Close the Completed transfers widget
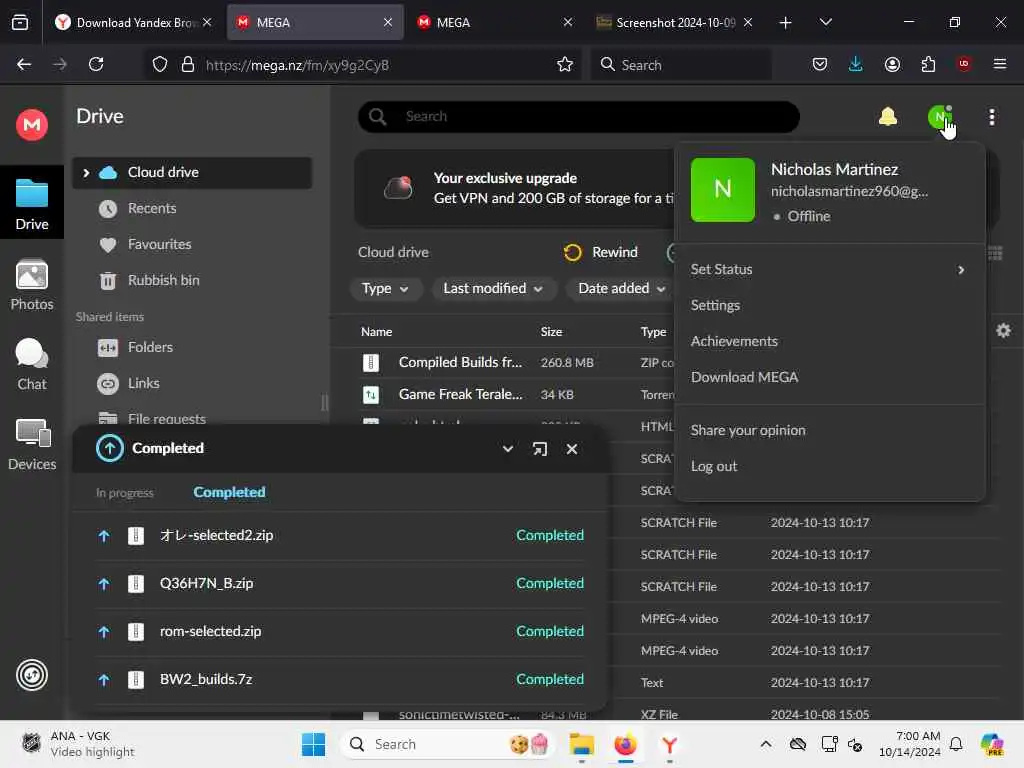The width and height of the screenshot is (1024, 768). click(x=571, y=449)
